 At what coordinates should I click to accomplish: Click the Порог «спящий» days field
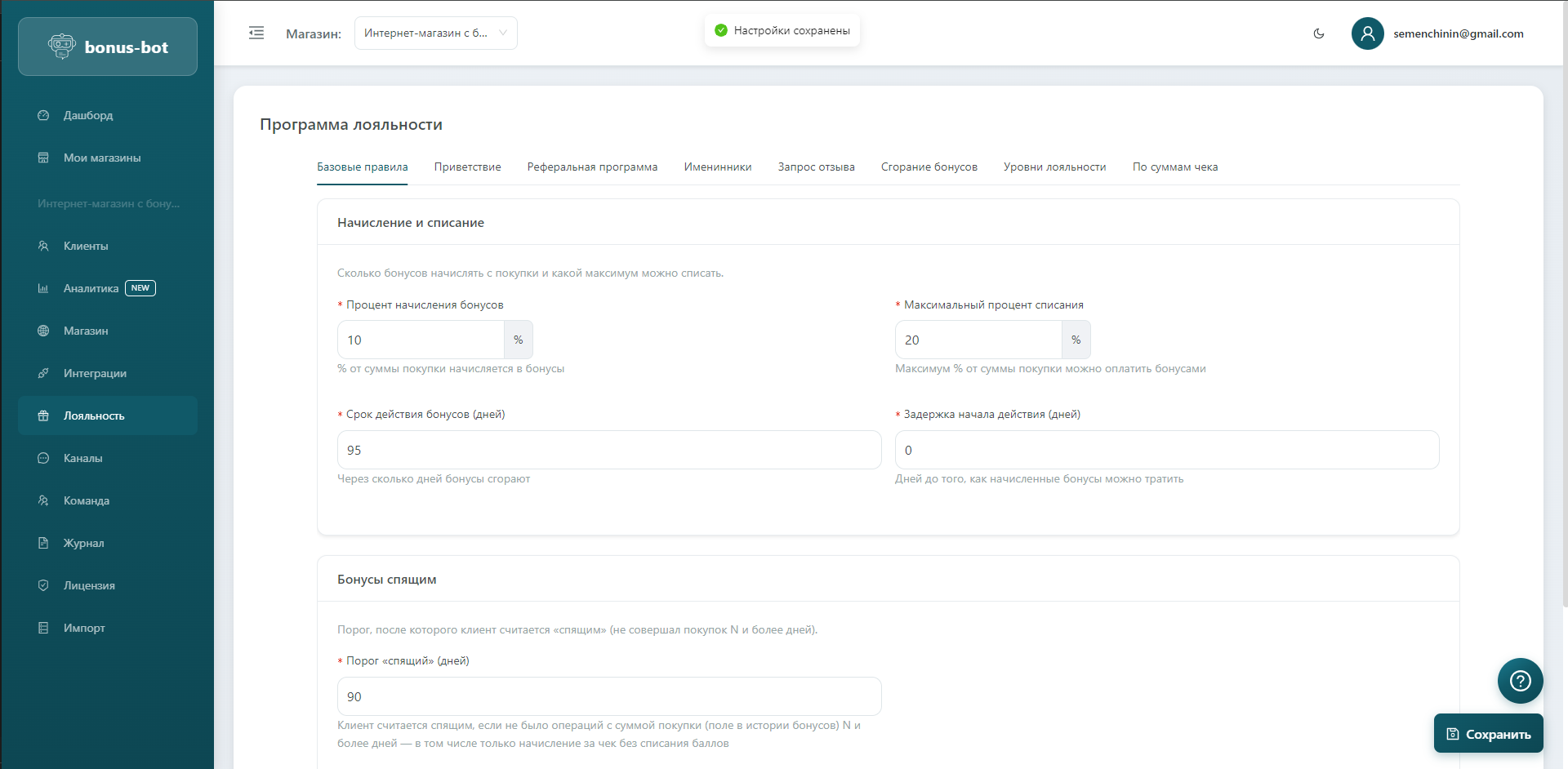click(608, 696)
